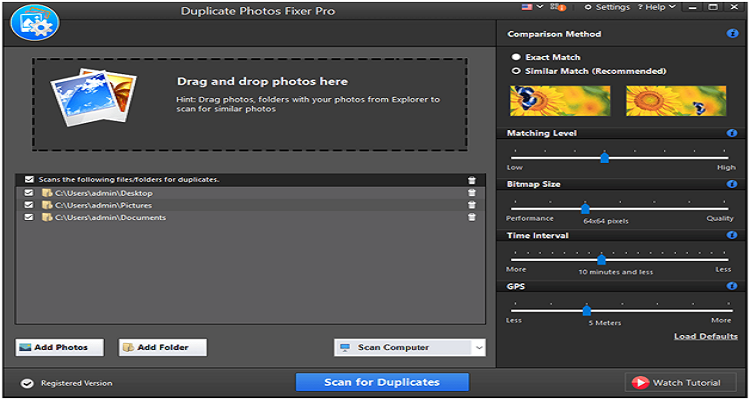Screen dimensions: 750x400
Task: Open the US flag language selector
Action: click(528, 7)
